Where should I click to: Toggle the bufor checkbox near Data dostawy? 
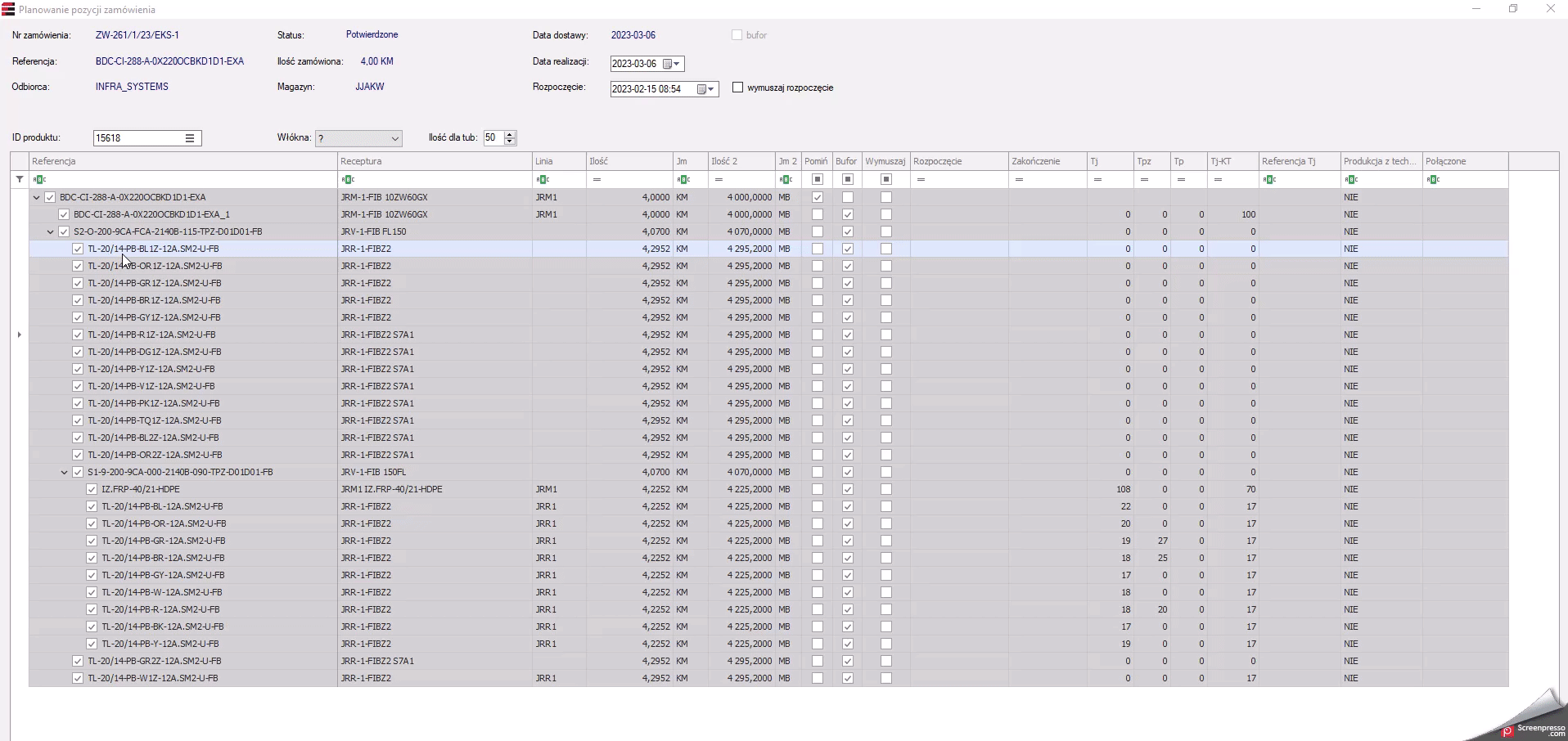coord(737,35)
